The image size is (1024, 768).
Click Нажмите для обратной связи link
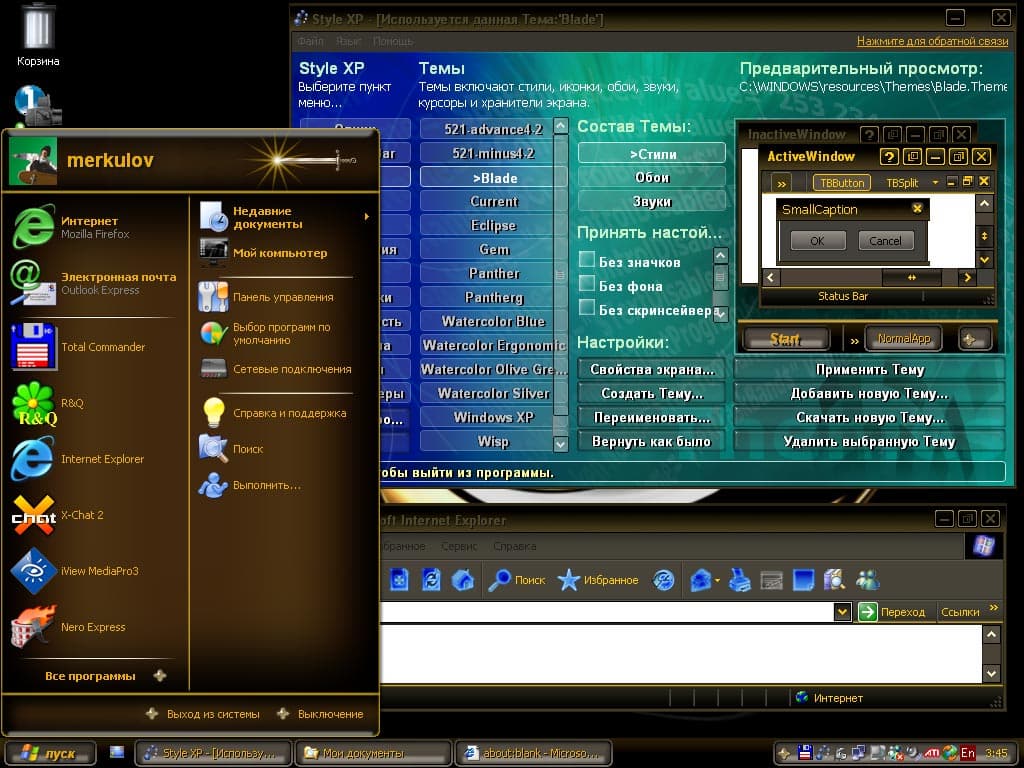click(x=933, y=40)
